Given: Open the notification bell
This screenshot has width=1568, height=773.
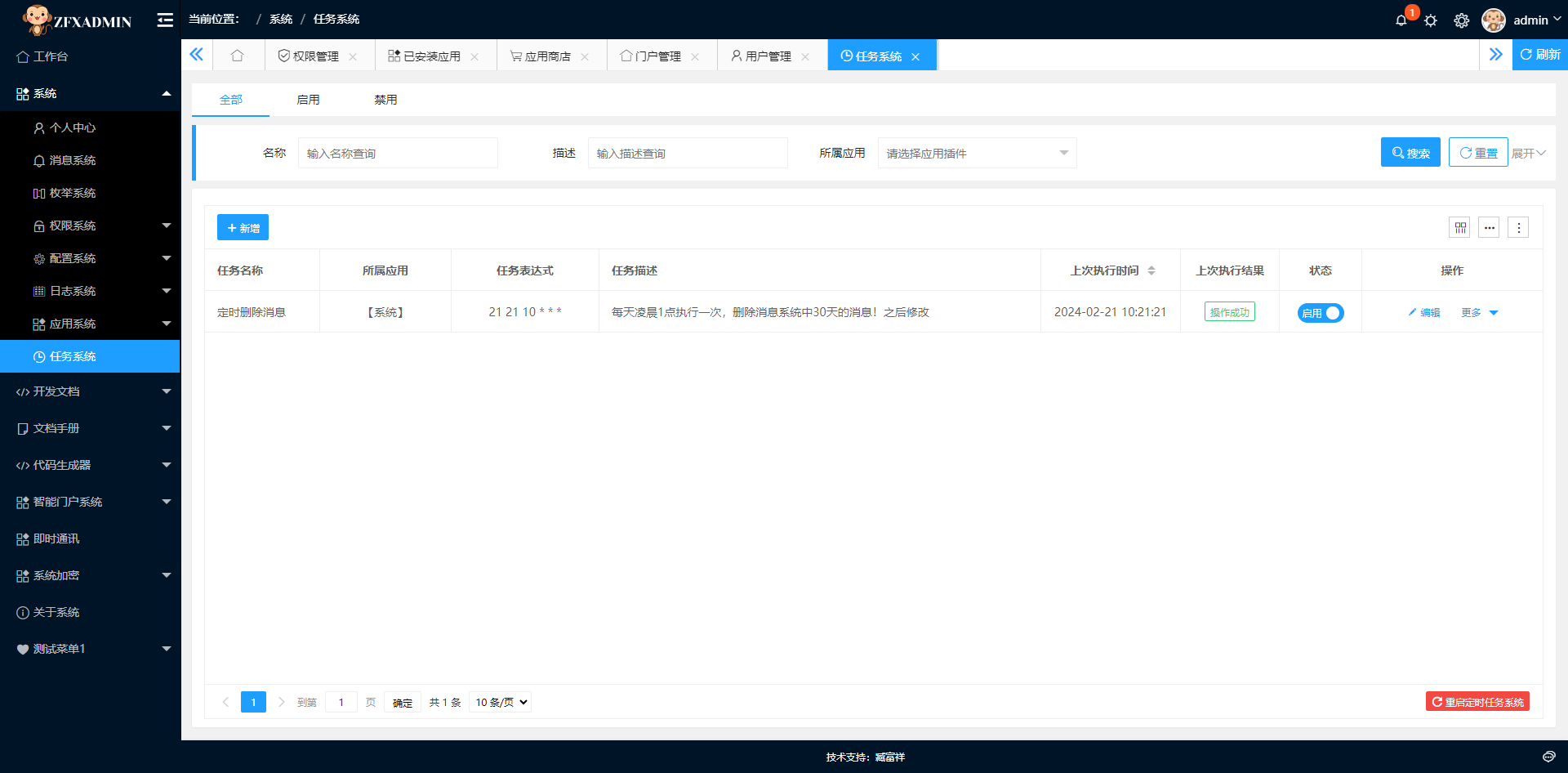Looking at the screenshot, I should [1401, 20].
